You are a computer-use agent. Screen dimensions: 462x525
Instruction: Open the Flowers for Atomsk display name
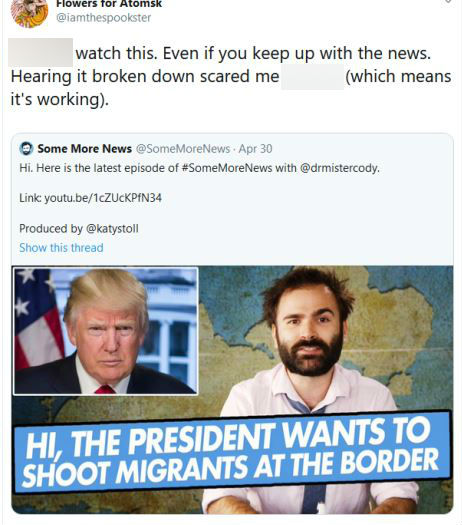point(109,4)
